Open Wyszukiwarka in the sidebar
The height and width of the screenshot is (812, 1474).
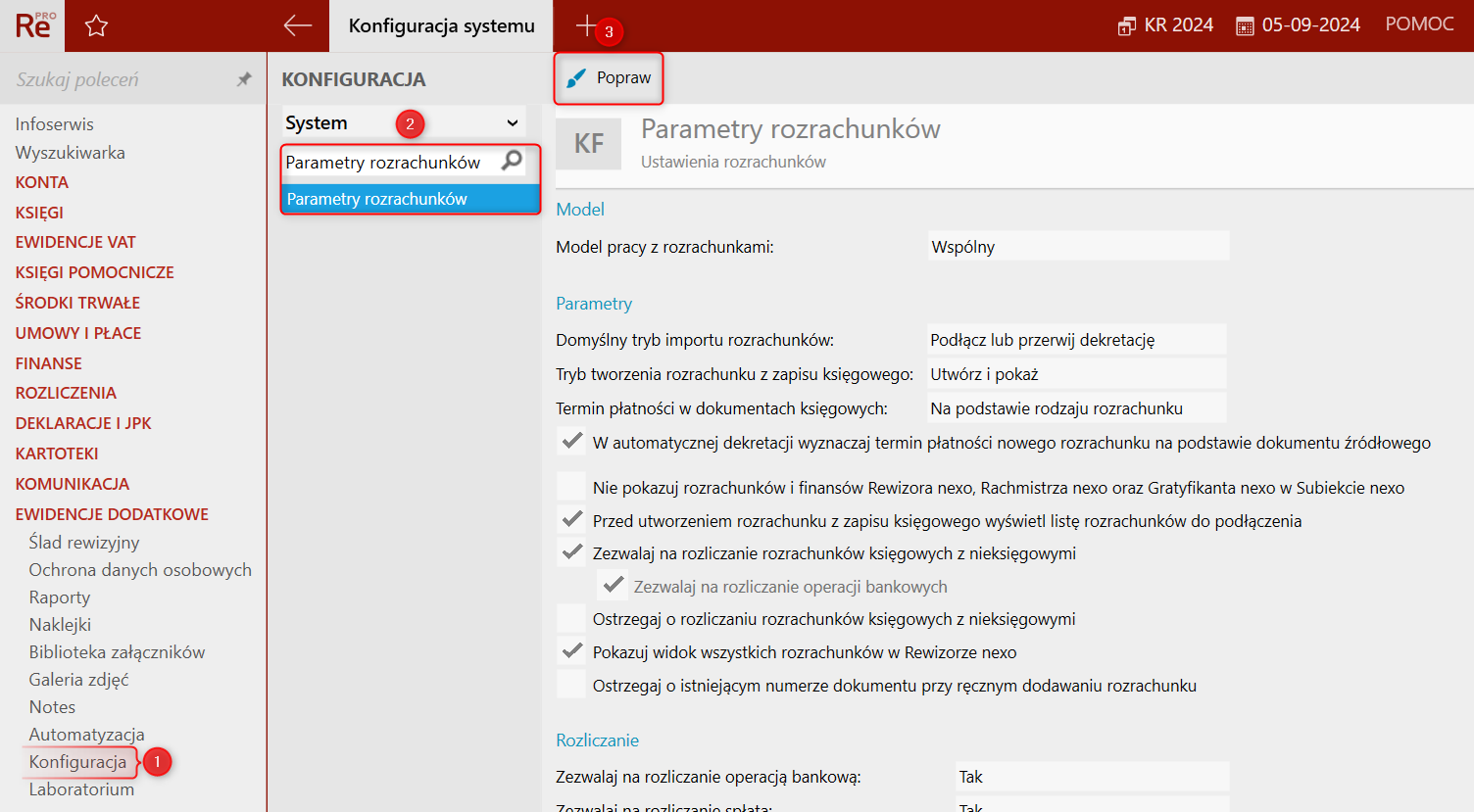tap(71, 153)
